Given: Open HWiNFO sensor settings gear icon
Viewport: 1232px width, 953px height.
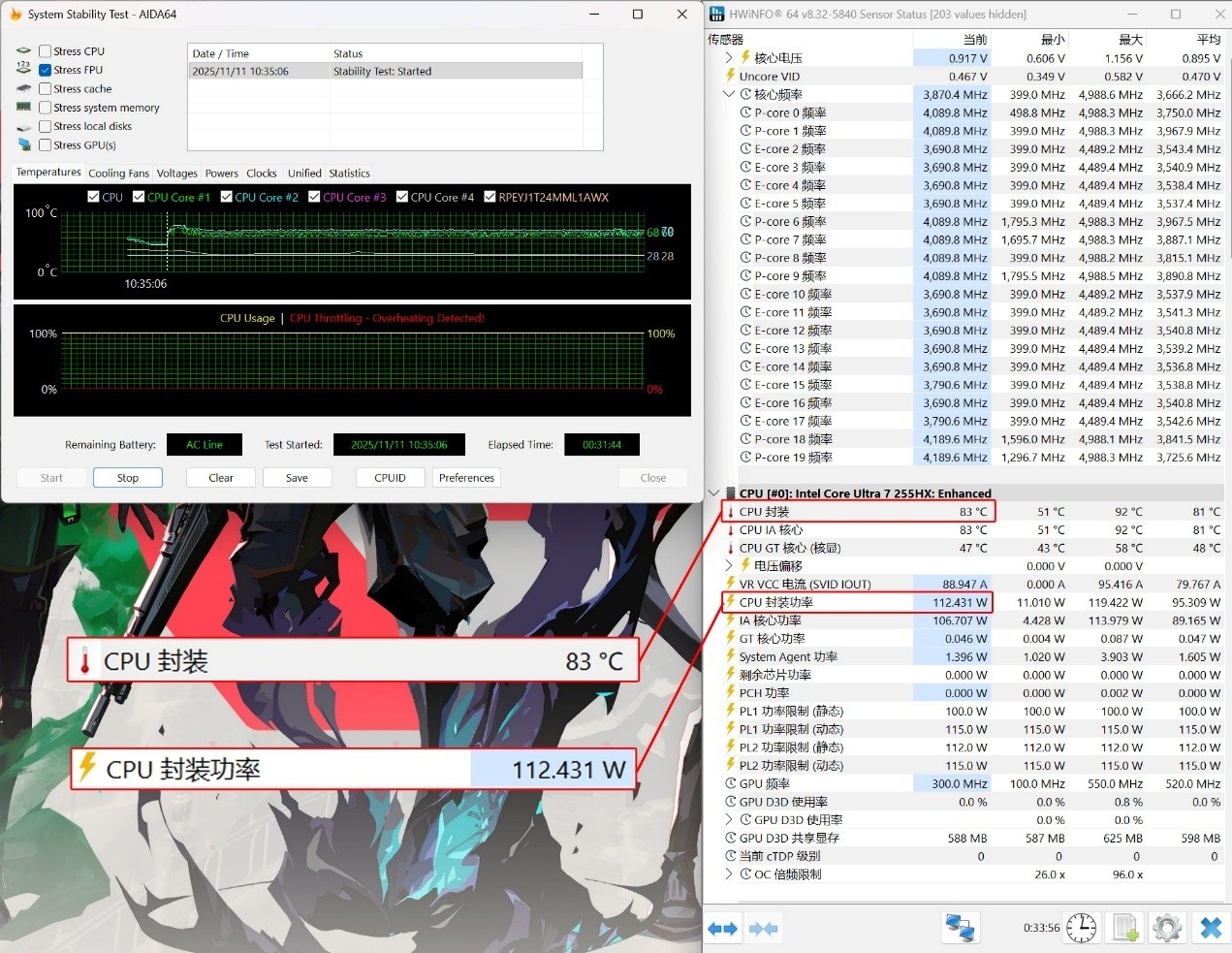Looking at the screenshot, I should [x=1167, y=928].
